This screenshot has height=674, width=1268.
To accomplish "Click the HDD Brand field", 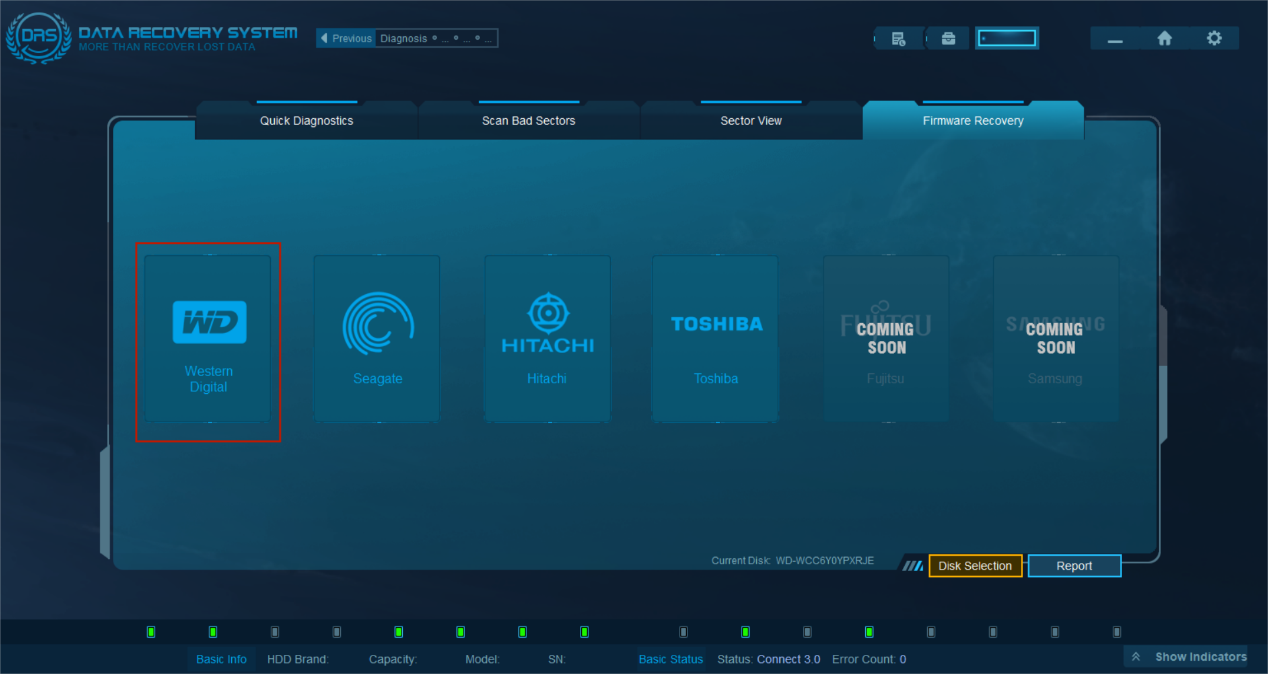I will coord(298,659).
